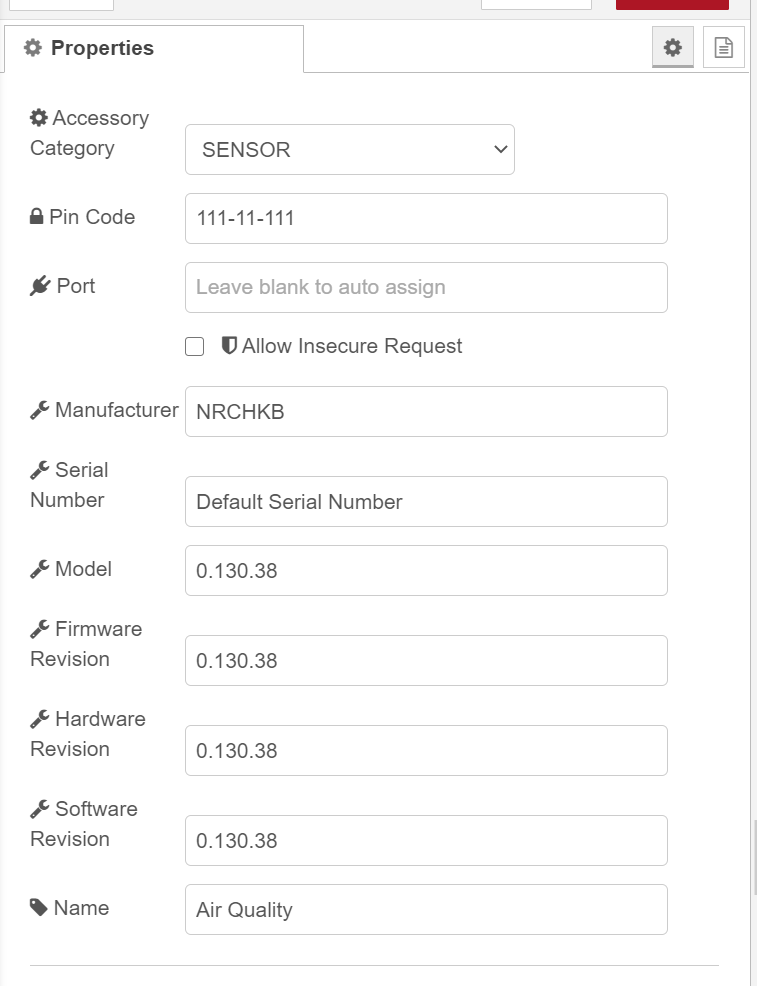
Task: Select the Name field showing Air Quality
Action: pyautogui.click(x=426, y=909)
